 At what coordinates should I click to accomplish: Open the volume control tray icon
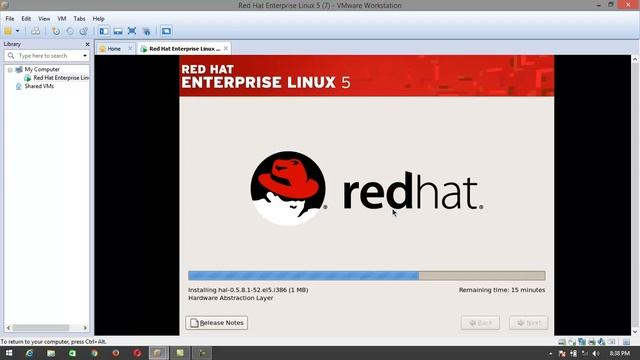pos(596,353)
